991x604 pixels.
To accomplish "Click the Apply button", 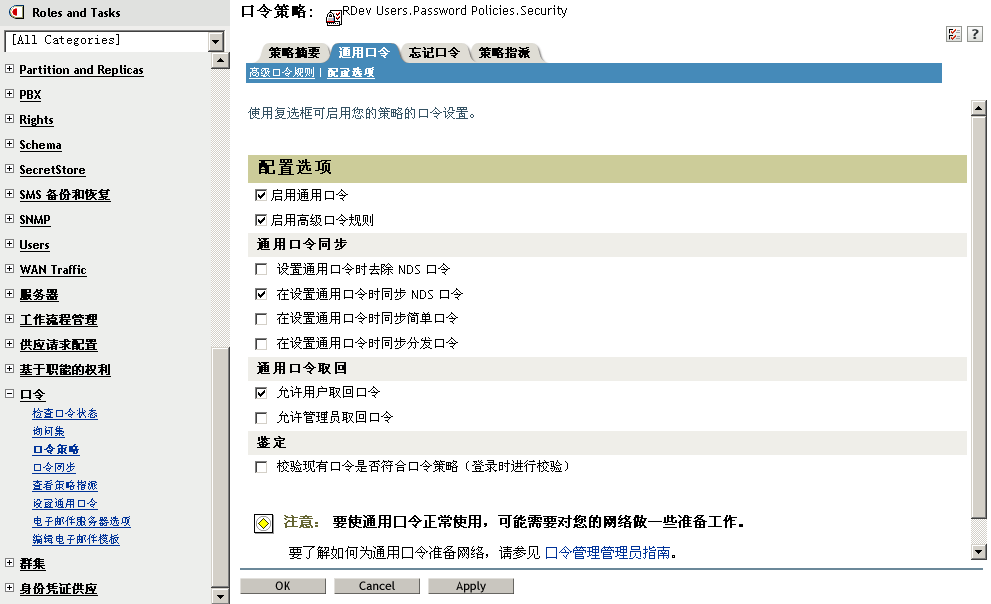I will tap(470, 585).
